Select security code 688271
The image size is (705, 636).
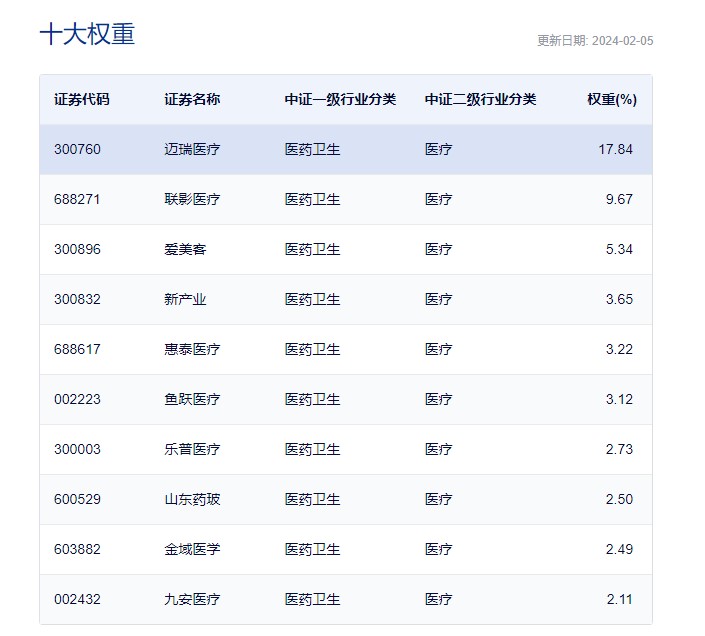click(x=77, y=199)
